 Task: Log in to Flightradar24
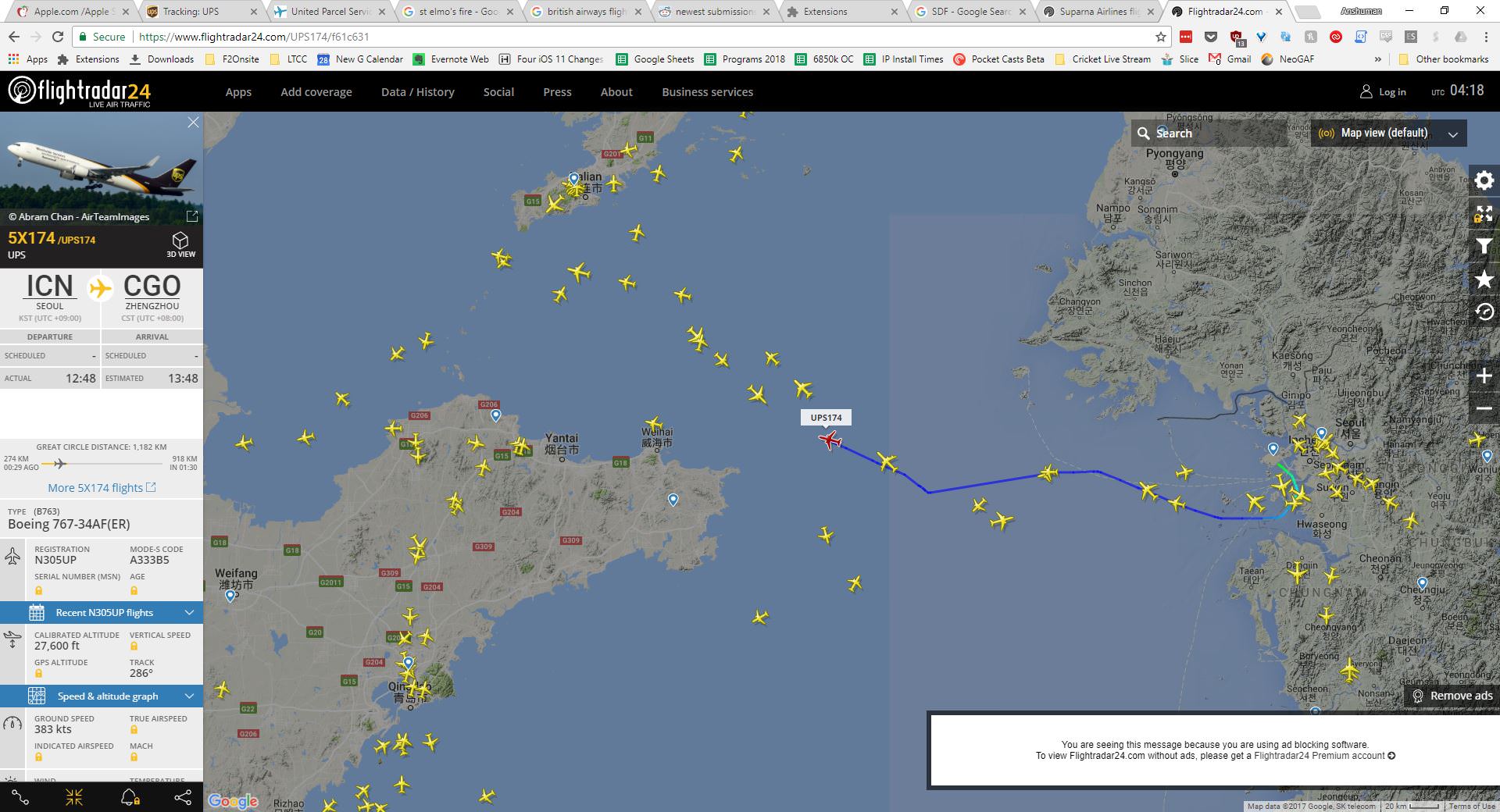tap(1383, 92)
